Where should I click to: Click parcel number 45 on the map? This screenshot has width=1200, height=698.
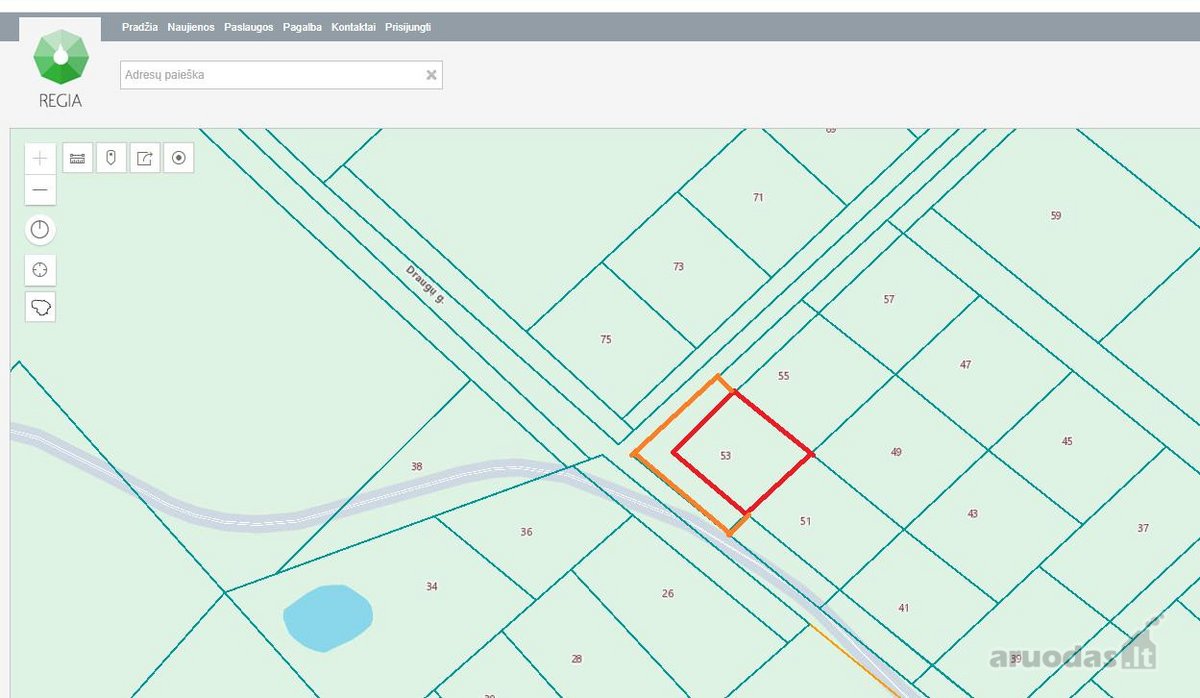coord(1067,442)
